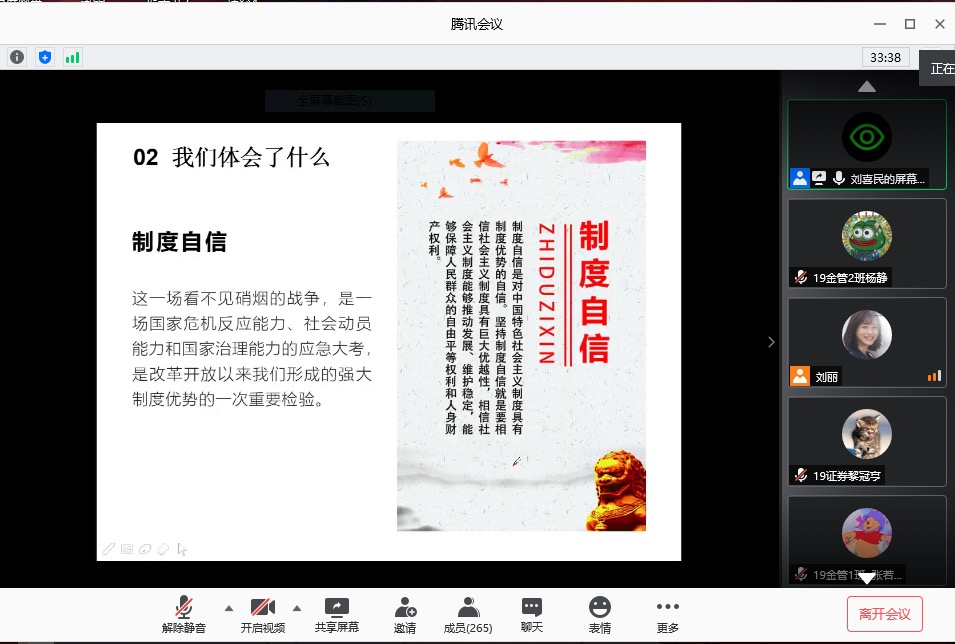Open the chat panel via 聊天 icon

530,611
